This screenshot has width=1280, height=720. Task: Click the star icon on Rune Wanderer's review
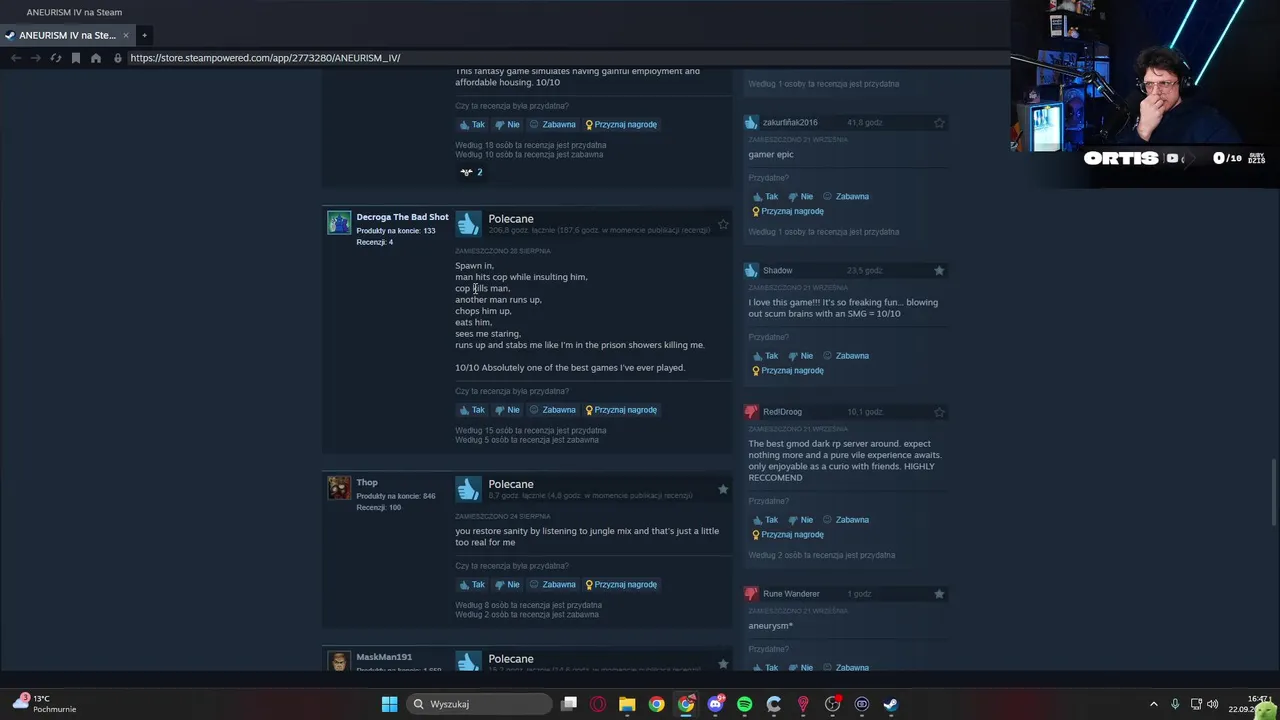[x=939, y=593]
